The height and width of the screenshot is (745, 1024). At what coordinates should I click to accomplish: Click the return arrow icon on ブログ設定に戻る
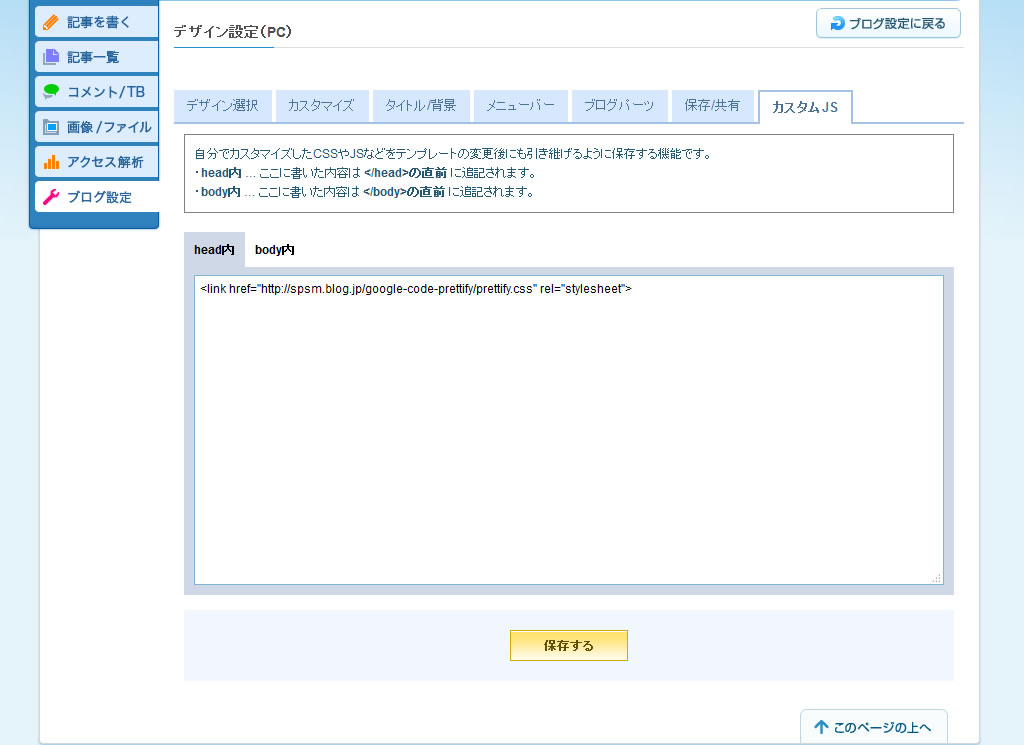837,24
